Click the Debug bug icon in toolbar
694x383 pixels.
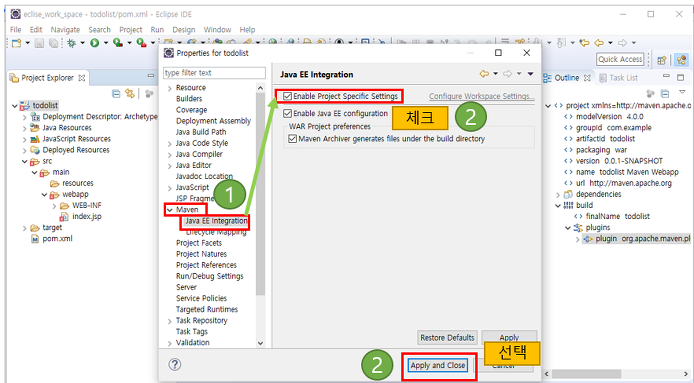(x=71, y=43)
